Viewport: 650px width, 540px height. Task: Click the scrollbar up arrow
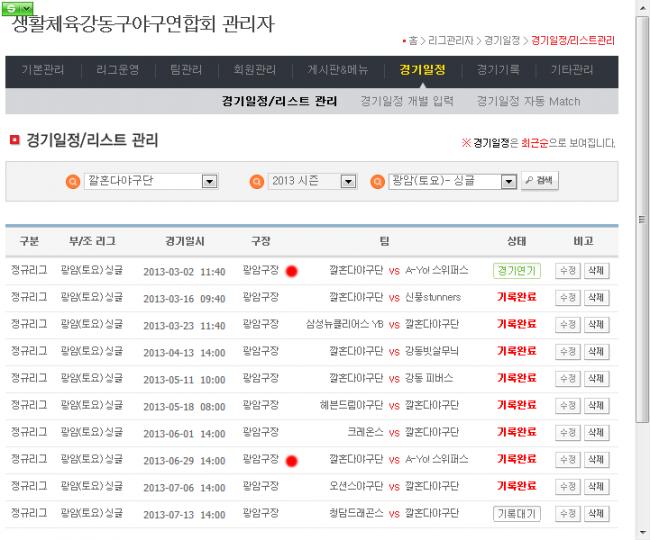(x=642, y=9)
